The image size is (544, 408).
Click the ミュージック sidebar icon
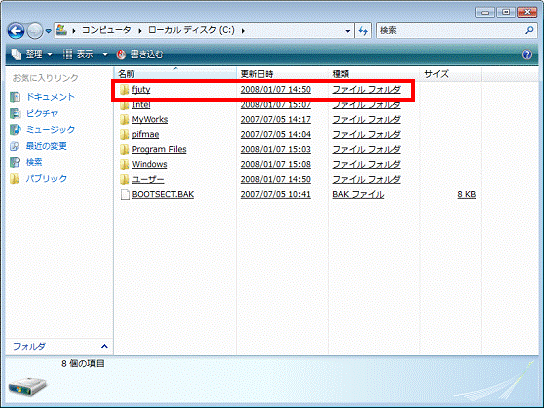[x=15, y=130]
